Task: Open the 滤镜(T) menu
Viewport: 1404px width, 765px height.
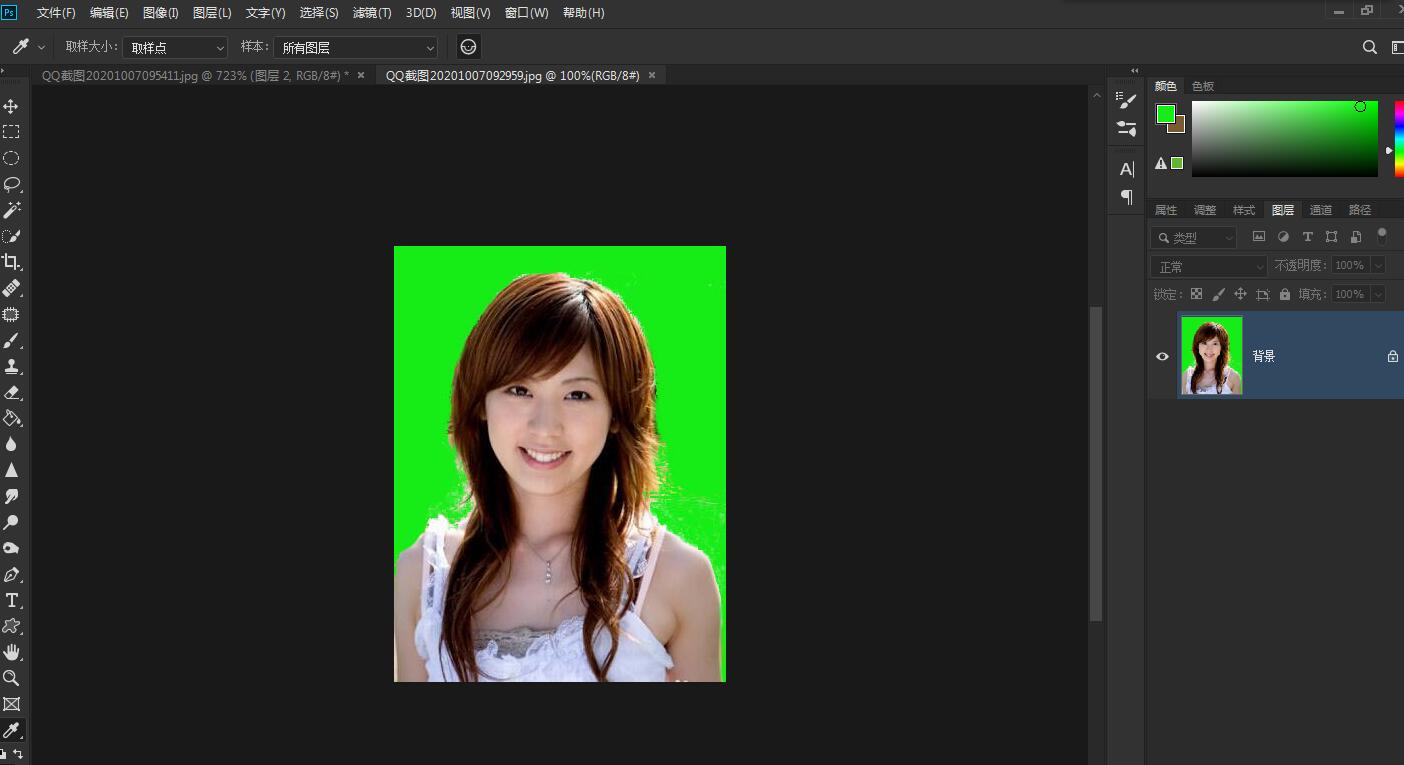Action: [372, 13]
